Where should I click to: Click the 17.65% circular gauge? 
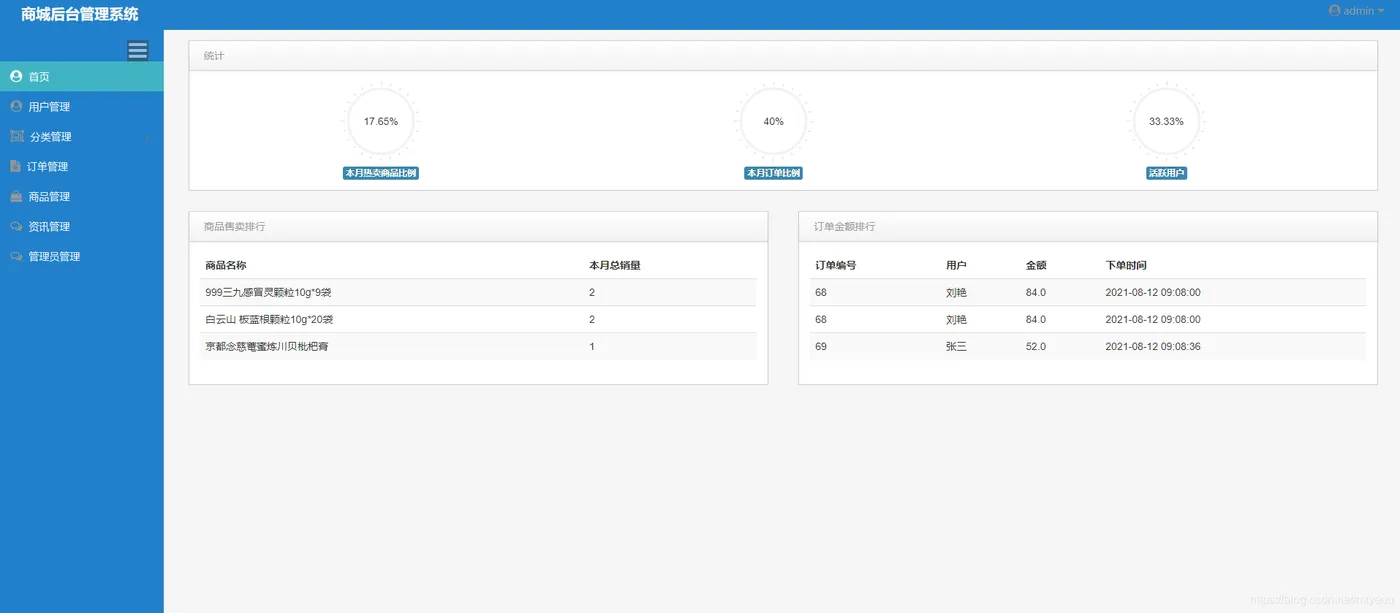point(381,121)
